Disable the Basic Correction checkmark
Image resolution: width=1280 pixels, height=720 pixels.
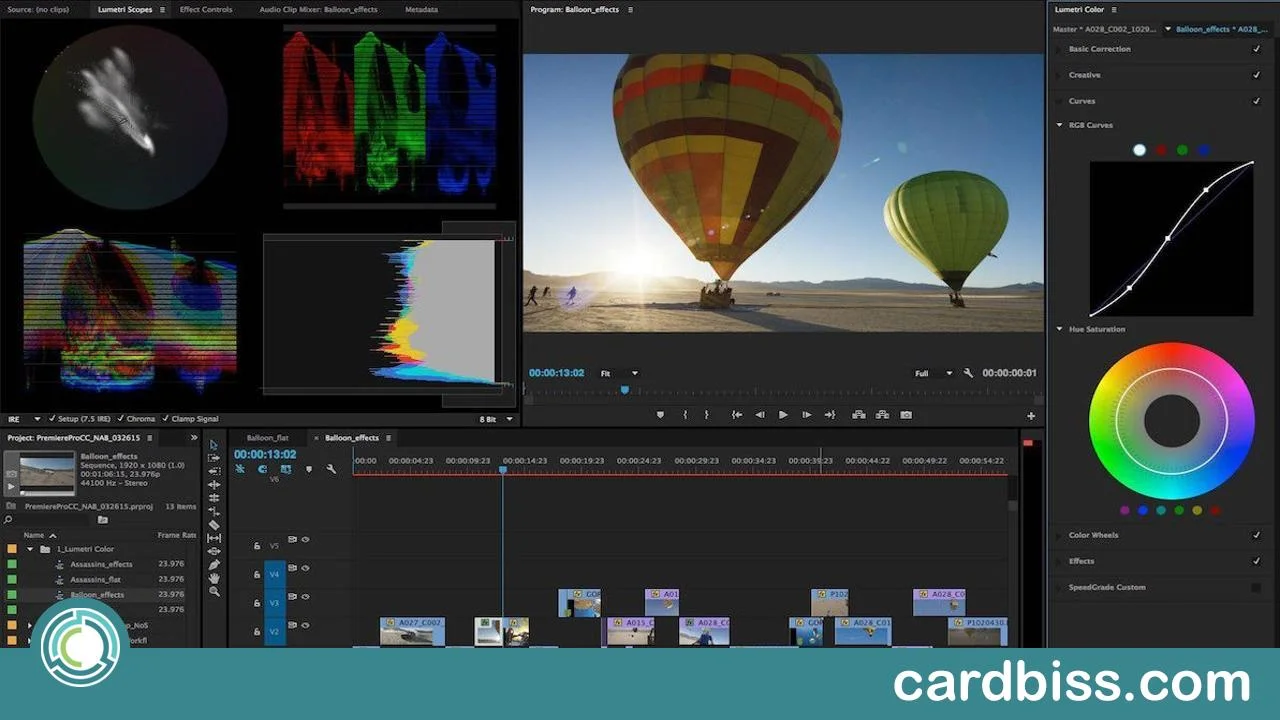click(1257, 48)
